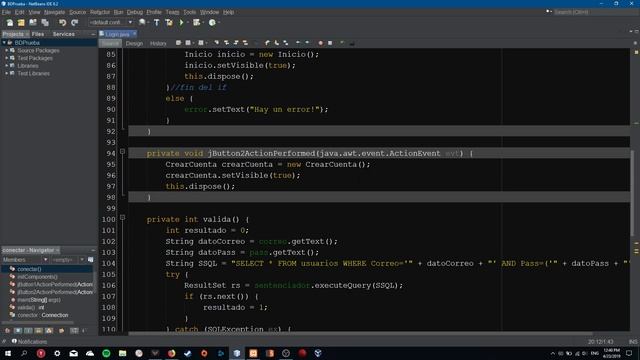
Task: Click the Shift Line Right editor icon
Action: tap(307, 43)
